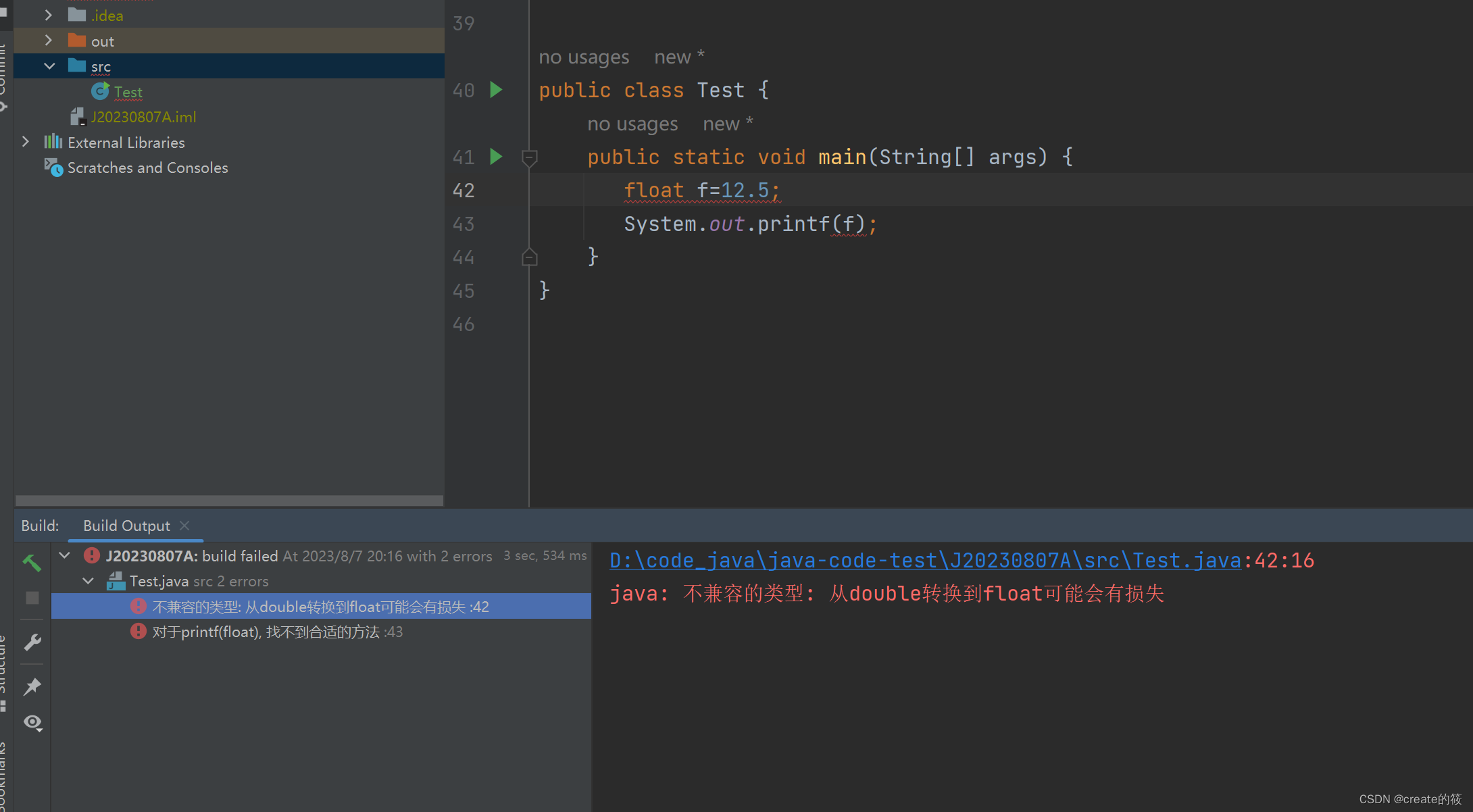Open the eye view-options icon in Build panel

pyautogui.click(x=32, y=723)
